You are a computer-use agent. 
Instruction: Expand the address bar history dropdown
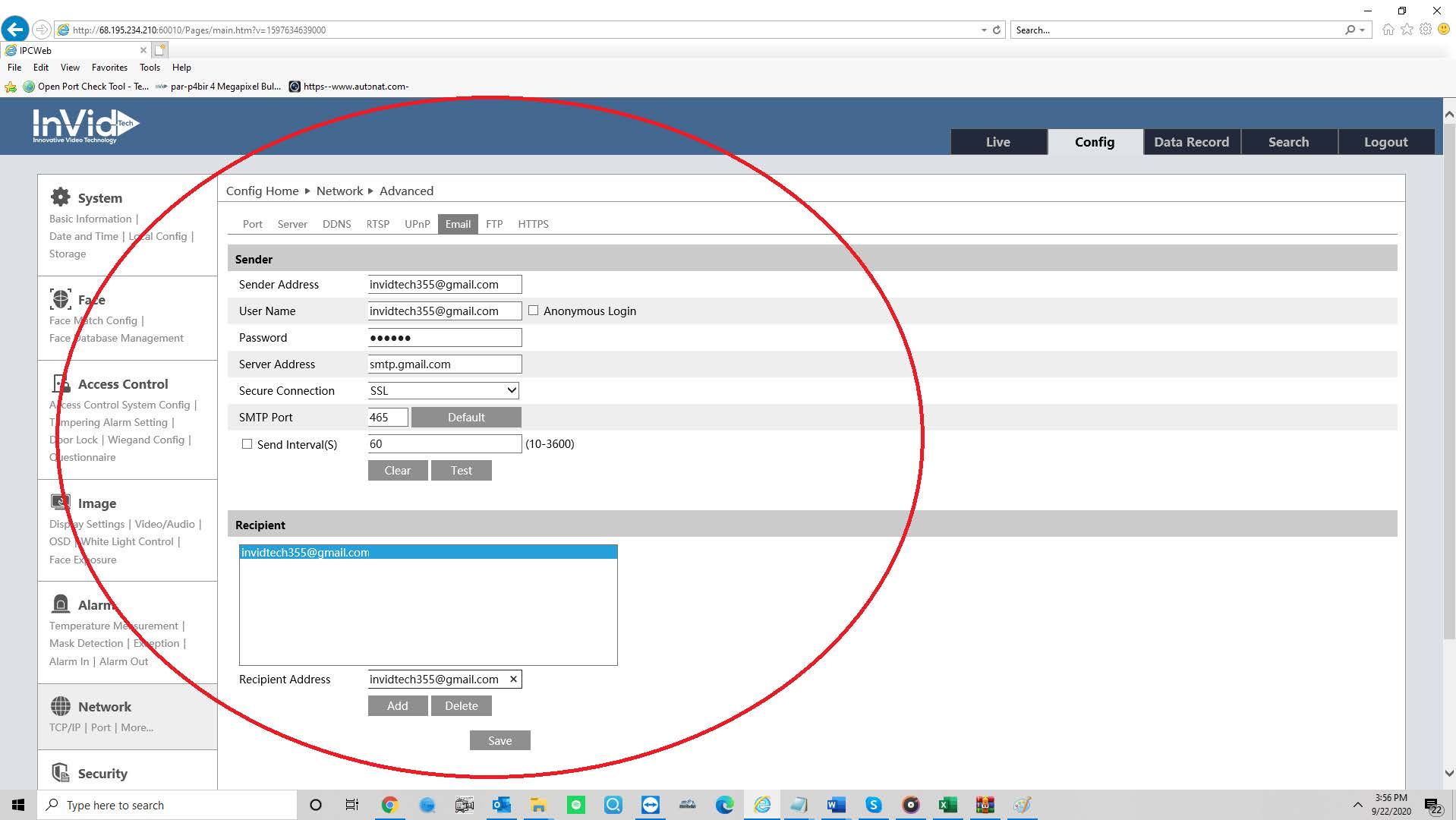pos(984,30)
